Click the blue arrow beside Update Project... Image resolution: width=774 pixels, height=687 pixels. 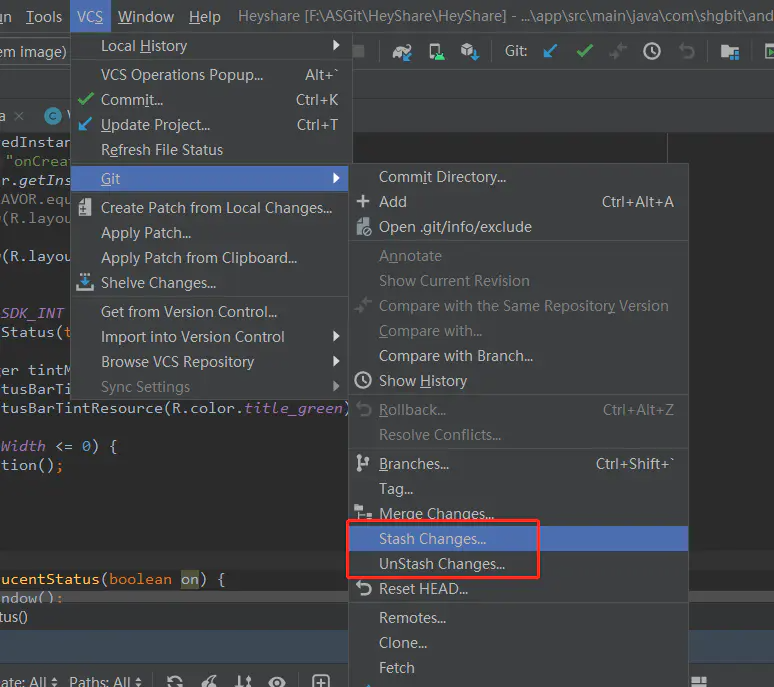coord(85,124)
